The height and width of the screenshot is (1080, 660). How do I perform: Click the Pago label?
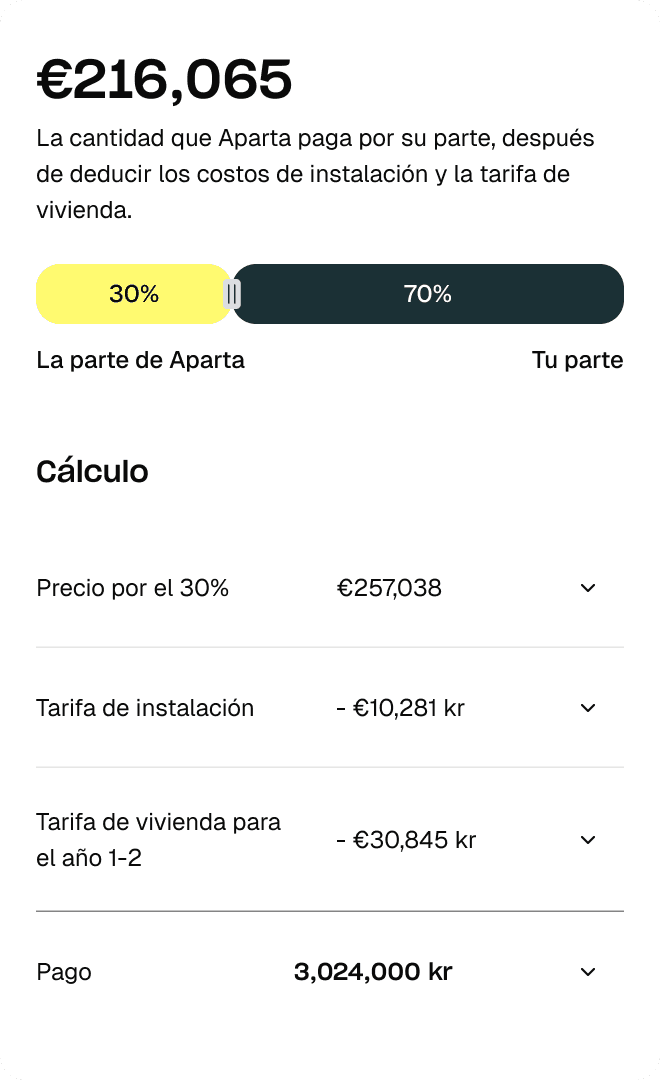[64, 972]
